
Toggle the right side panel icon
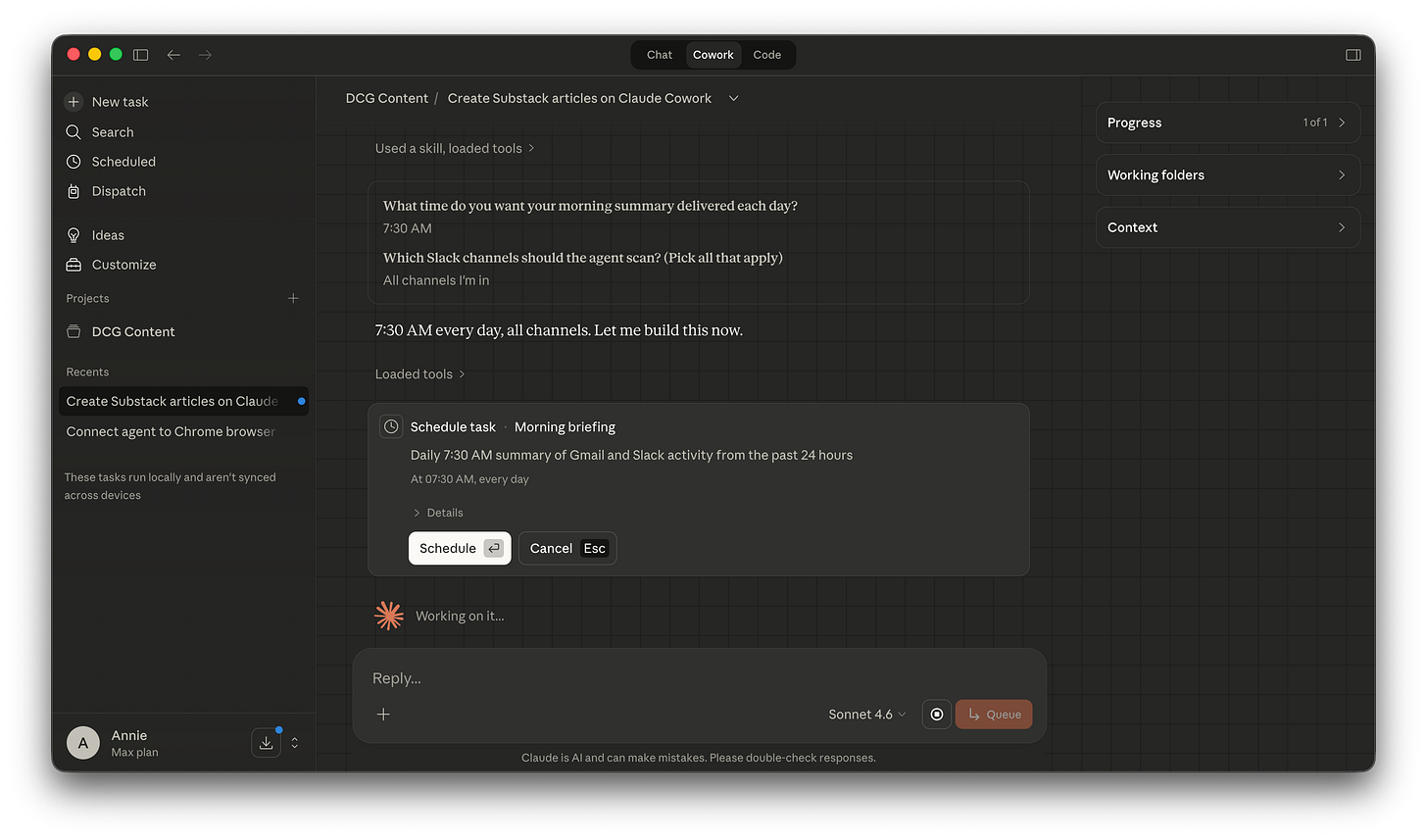[x=1353, y=55]
